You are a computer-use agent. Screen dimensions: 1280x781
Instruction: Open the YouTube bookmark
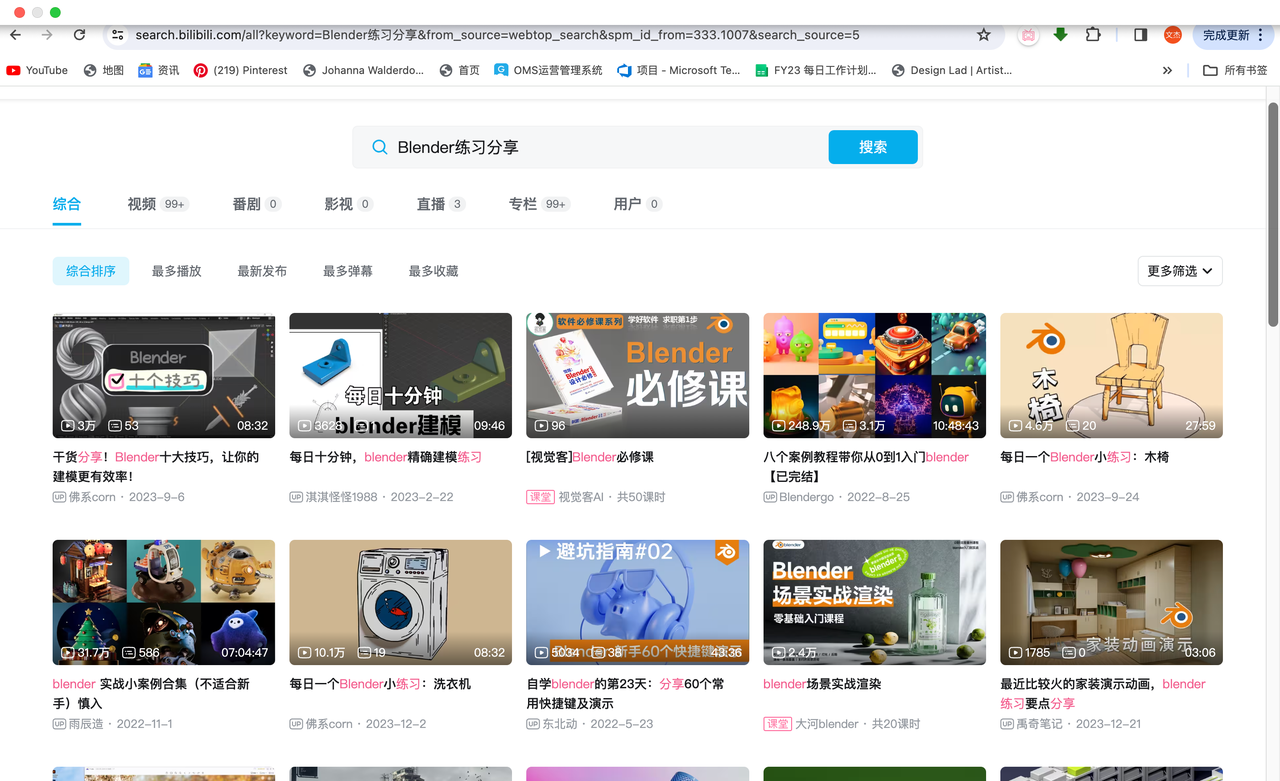coord(37,70)
